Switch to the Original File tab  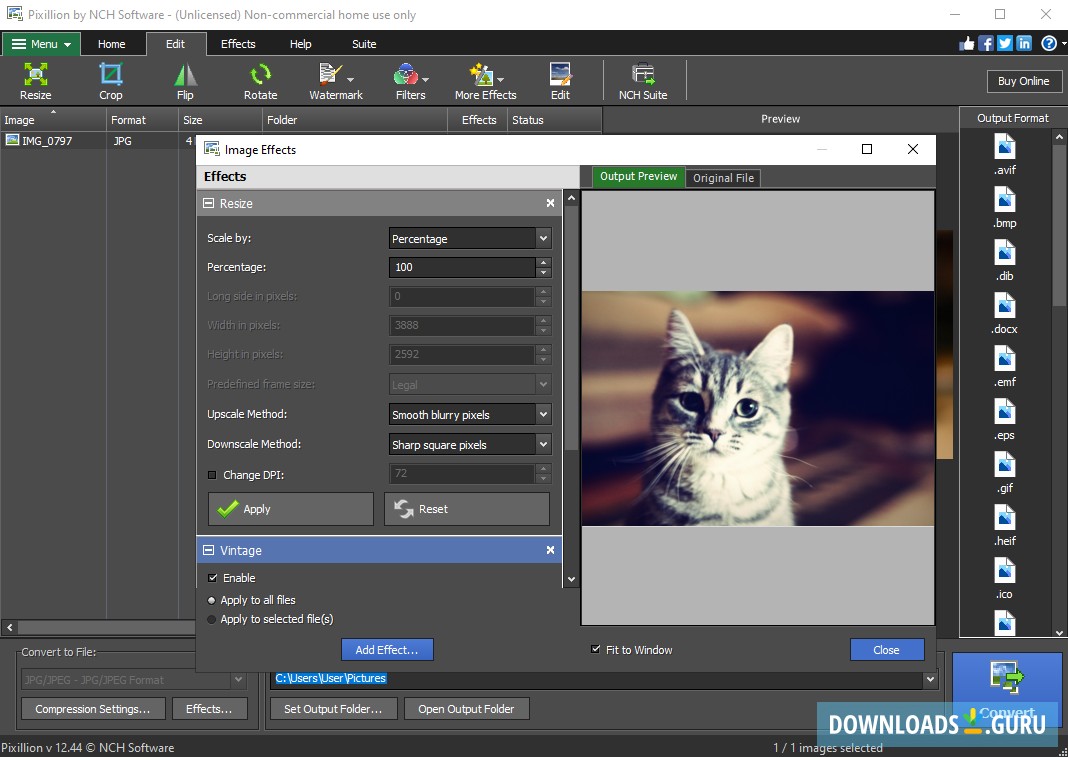(x=722, y=177)
